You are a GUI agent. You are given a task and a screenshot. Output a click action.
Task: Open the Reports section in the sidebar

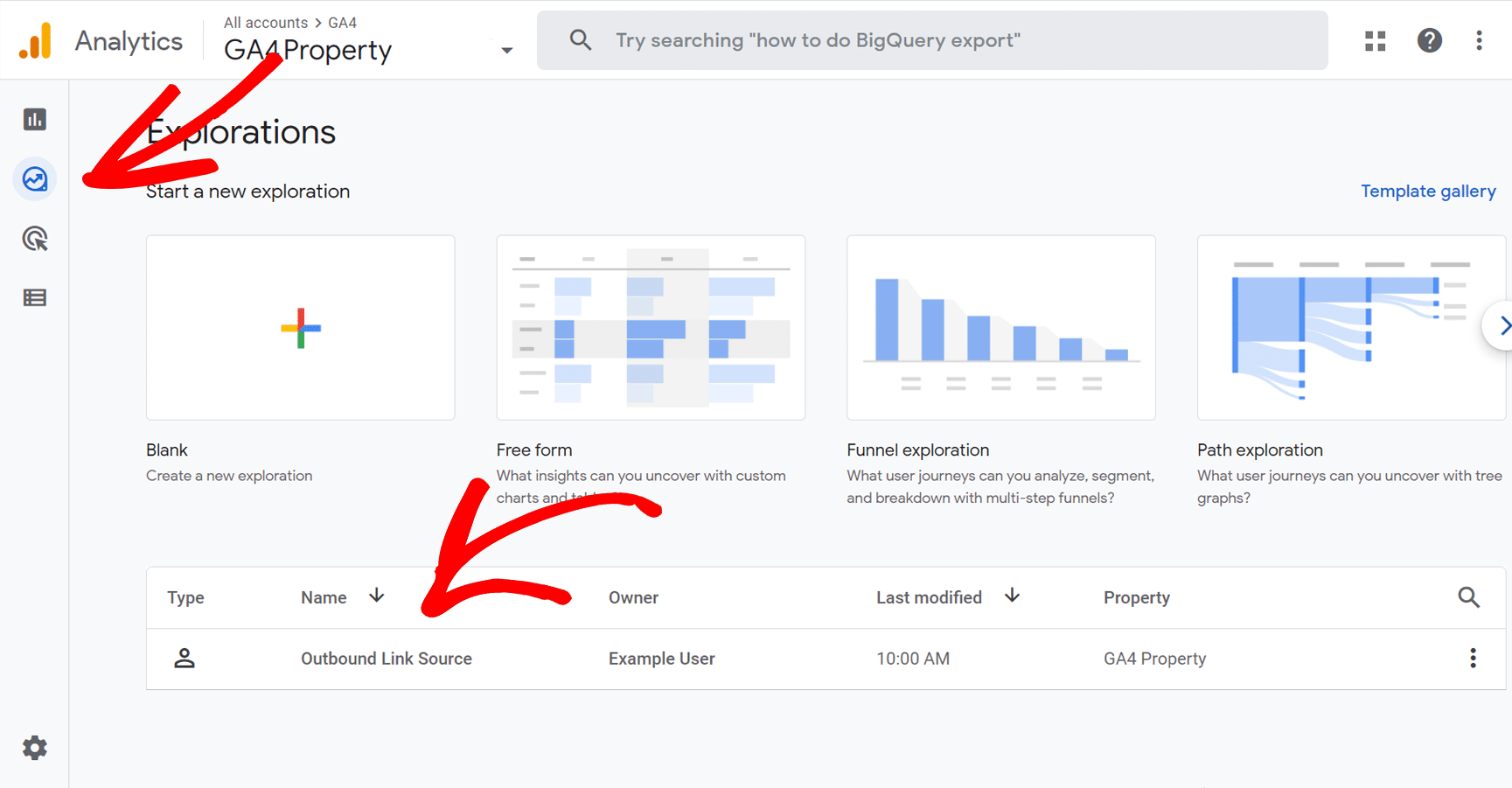[x=35, y=120]
